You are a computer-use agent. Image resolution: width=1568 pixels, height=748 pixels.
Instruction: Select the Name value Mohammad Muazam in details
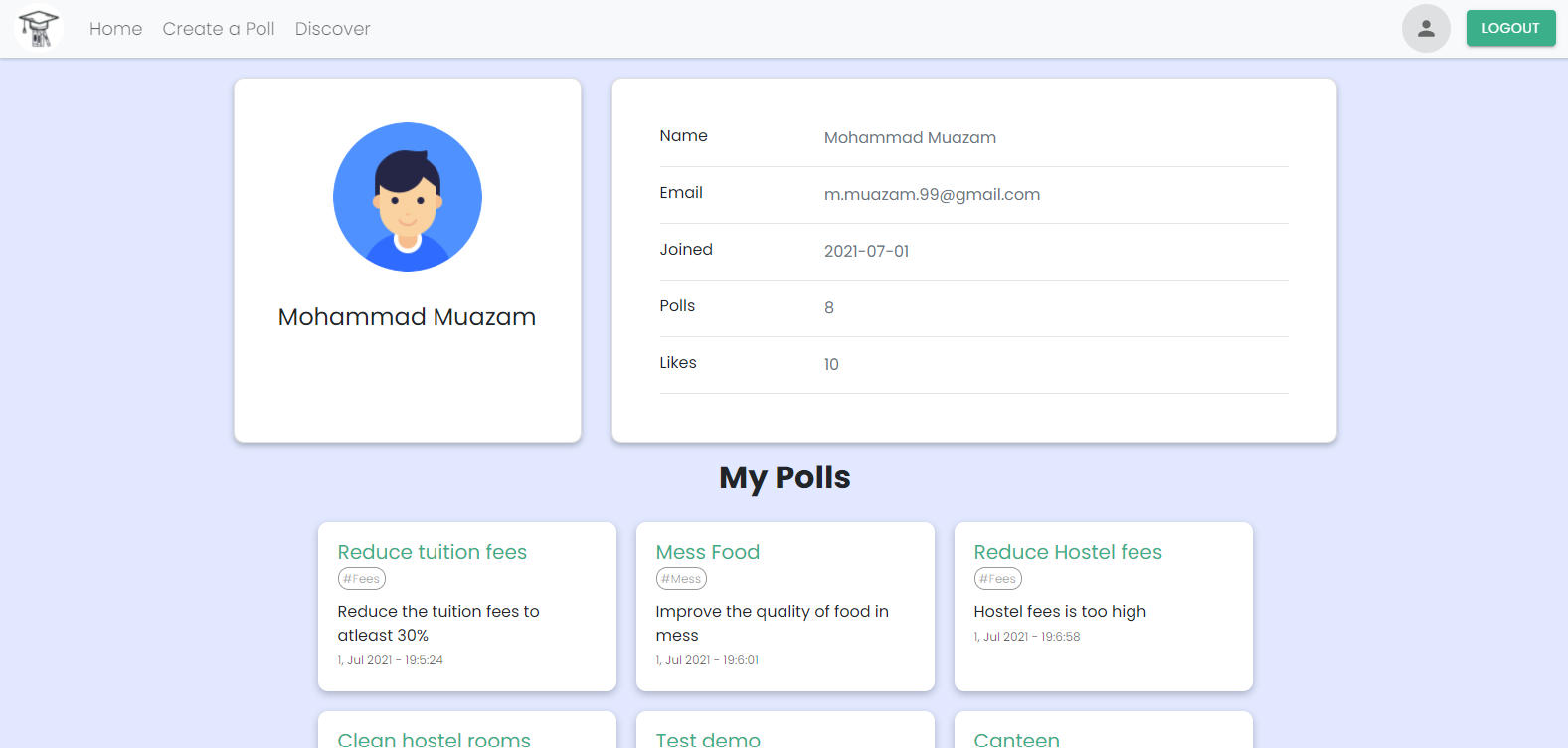pos(910,138)
